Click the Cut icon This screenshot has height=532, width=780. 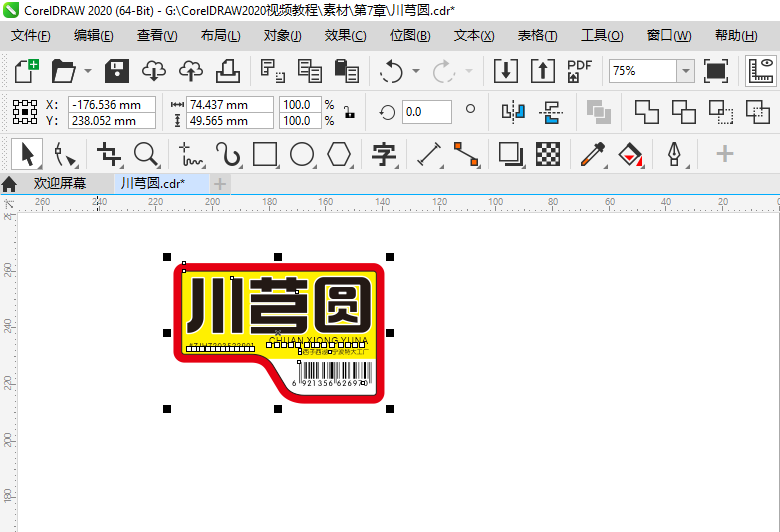[x=273, y=71]
